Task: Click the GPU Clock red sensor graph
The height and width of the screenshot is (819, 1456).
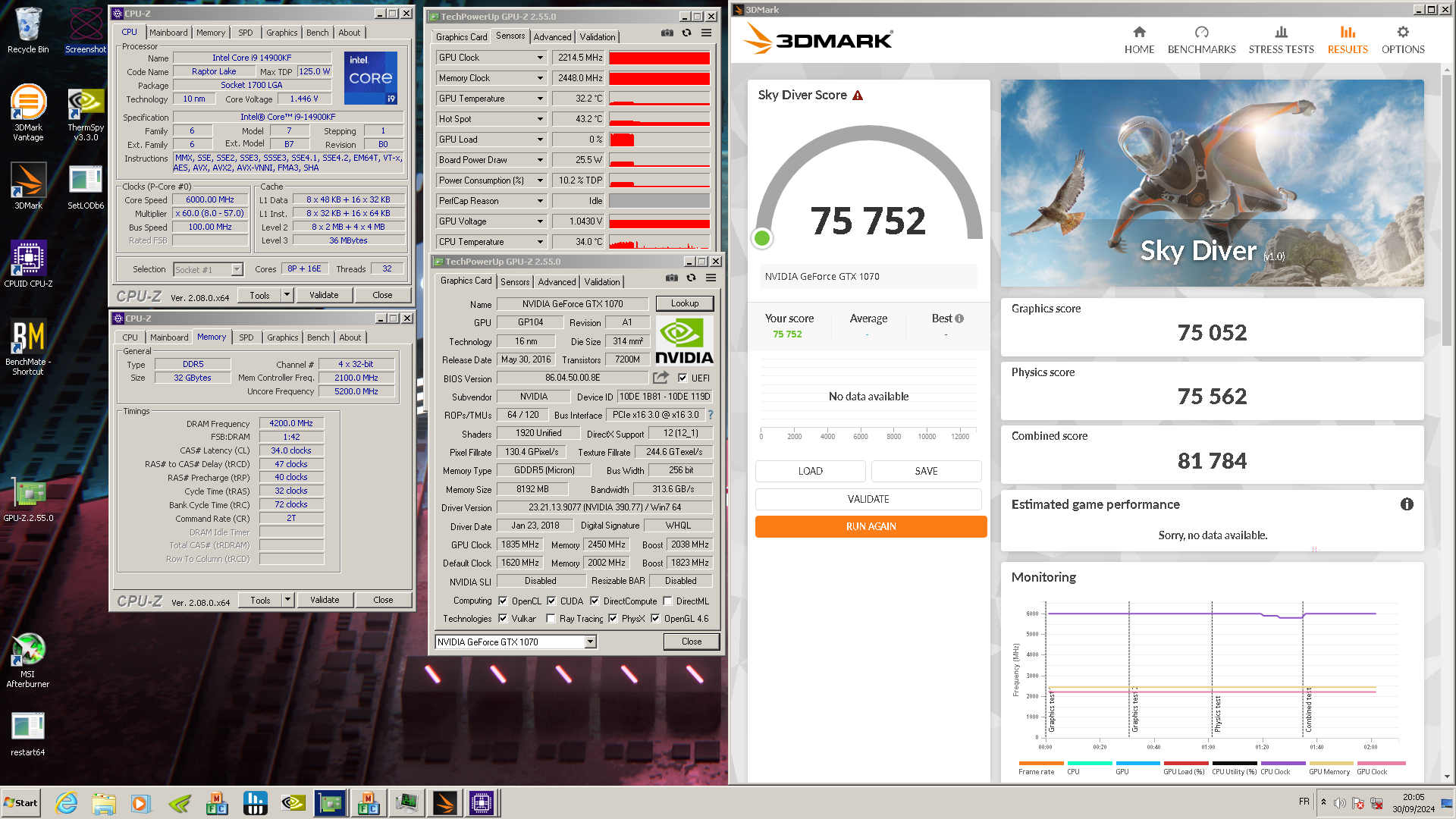Action: pyautogui.click(x=659, y=58)
